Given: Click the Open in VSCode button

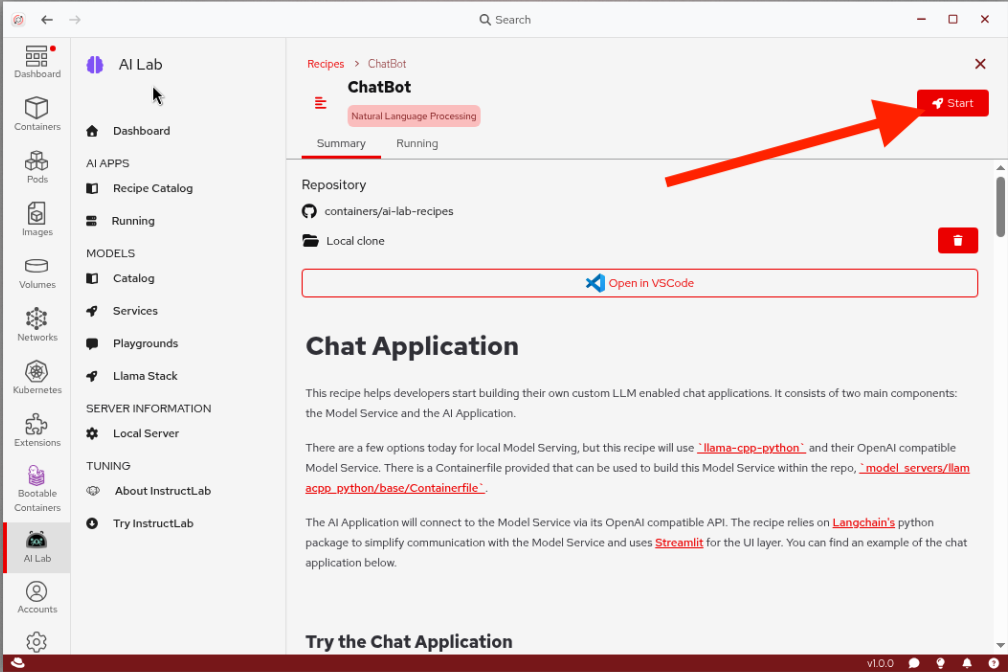Looking at the screenshot, I should (x=639, y=283).
